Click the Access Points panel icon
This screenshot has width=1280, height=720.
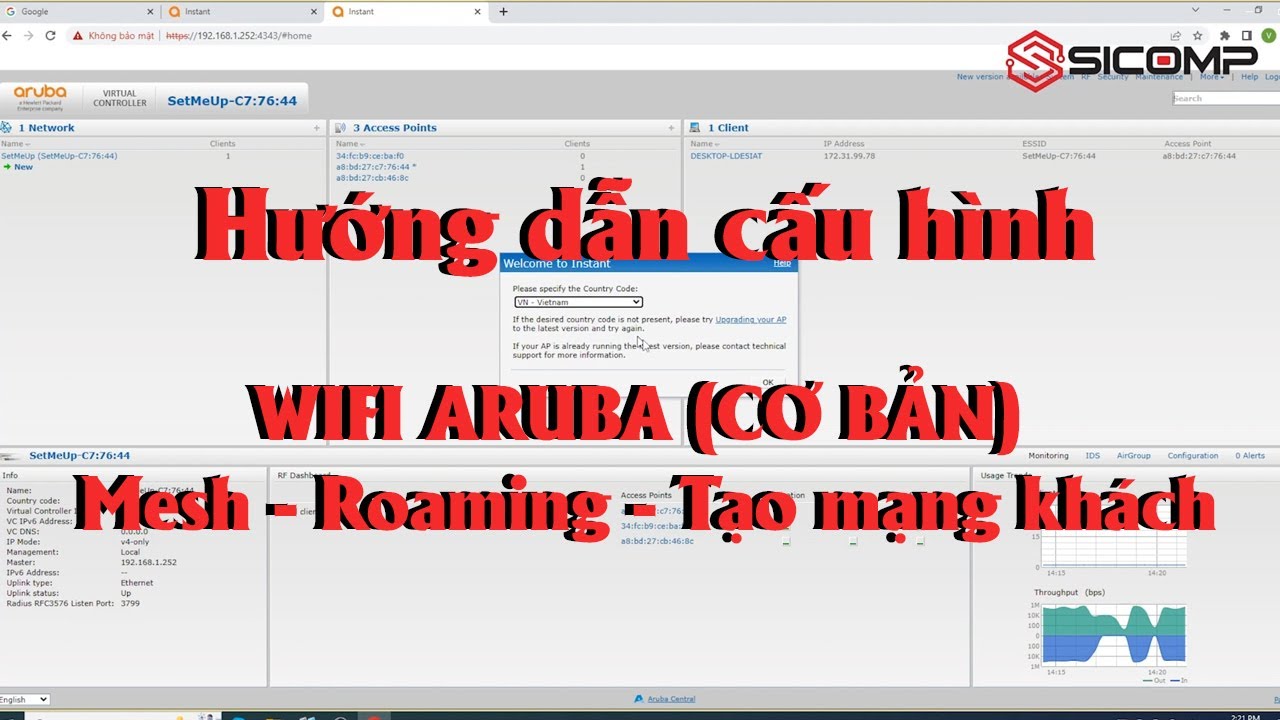341,127
